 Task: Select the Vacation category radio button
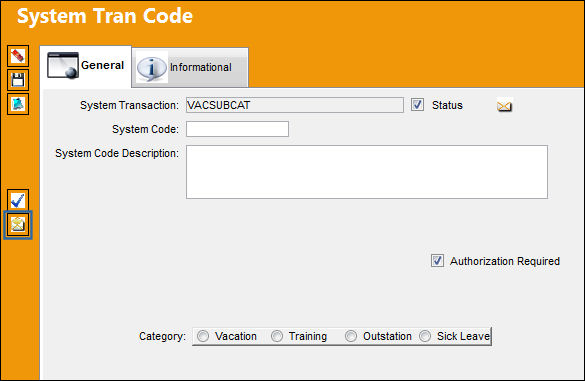[203, 336]
